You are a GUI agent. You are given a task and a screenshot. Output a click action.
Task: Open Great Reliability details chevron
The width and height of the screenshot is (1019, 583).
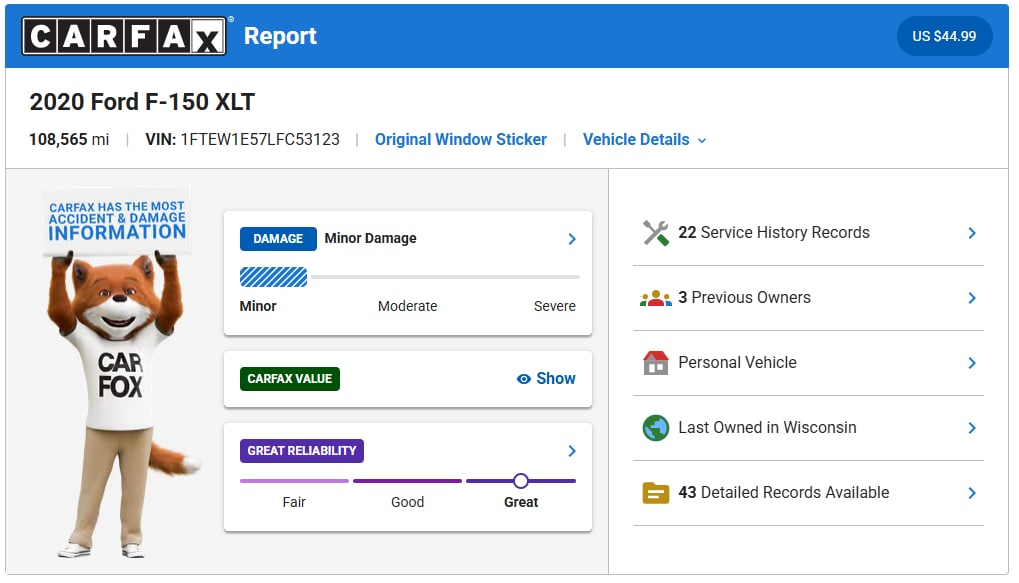click(x=572, y=451)
